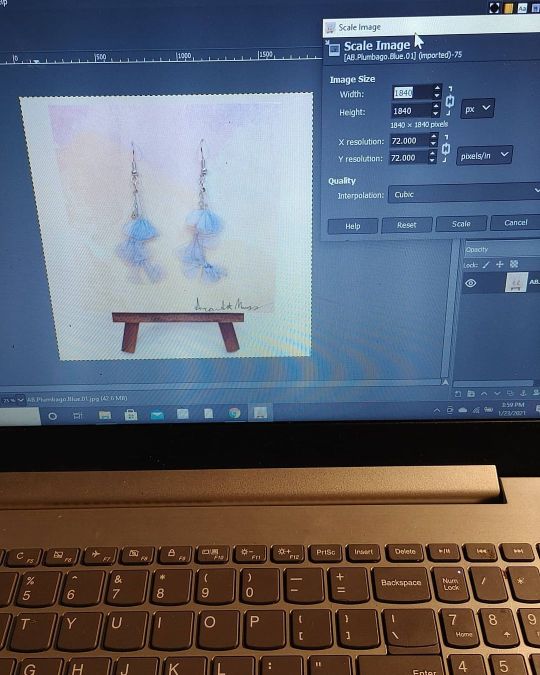
Task: Open Cortana circle on the taskbar
Action: tap(52, 416)
